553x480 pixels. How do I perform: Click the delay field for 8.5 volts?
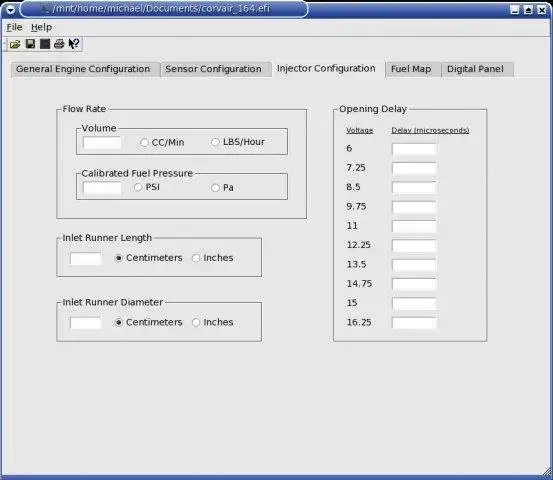(x=414, y=187)
